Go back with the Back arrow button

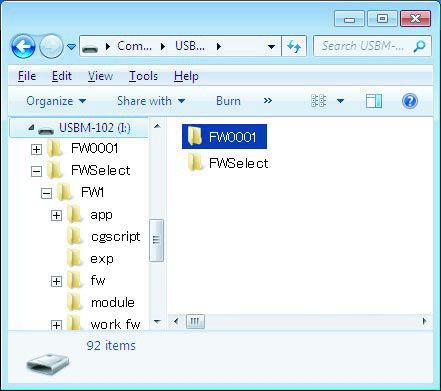click(x=23, y=47)
